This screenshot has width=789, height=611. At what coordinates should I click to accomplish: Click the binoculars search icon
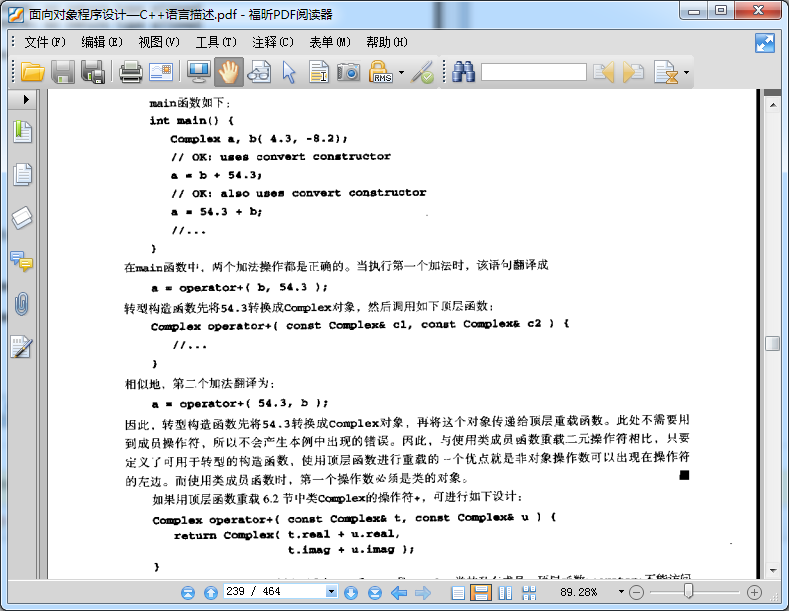(463, 72)
